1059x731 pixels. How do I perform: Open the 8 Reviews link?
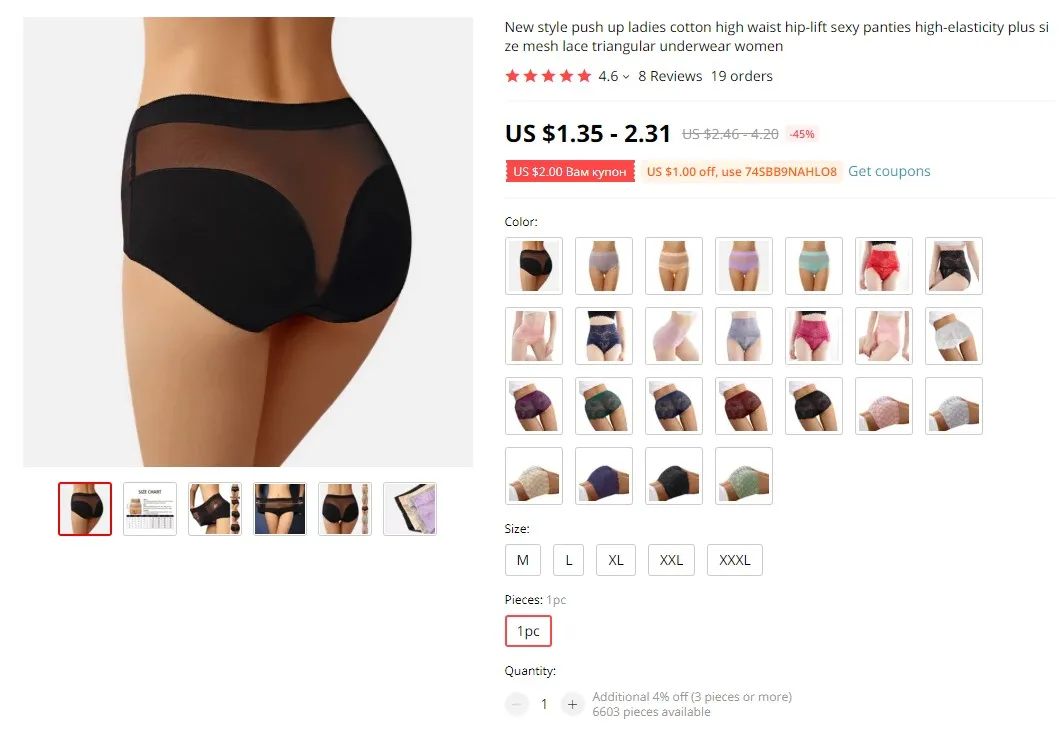pos(670,76)
